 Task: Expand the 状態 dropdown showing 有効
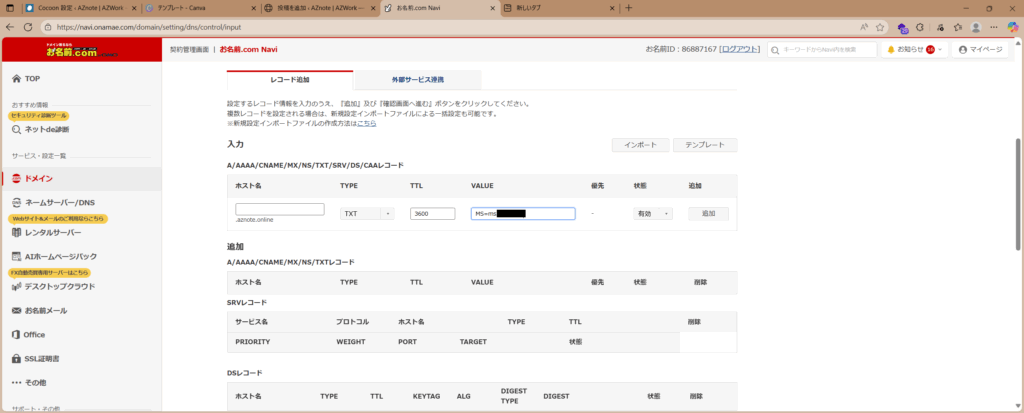coord(652,214)
